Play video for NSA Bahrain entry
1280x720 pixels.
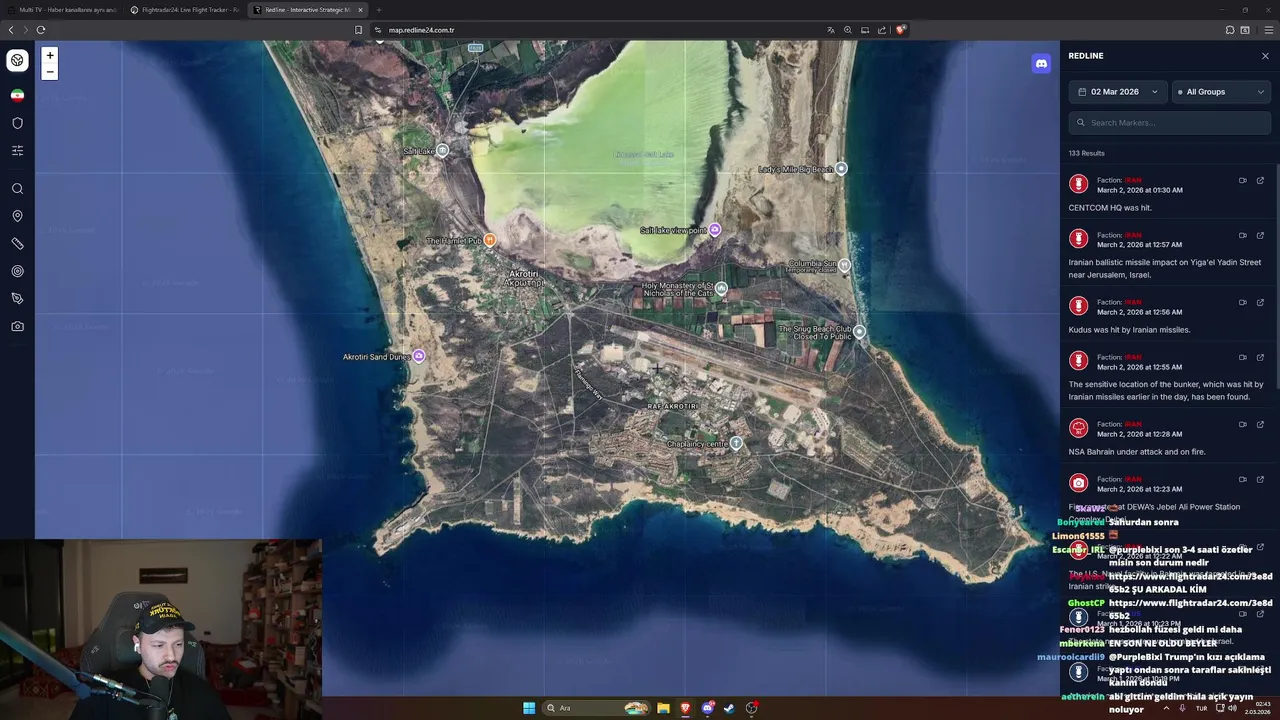coord(1243,425)
